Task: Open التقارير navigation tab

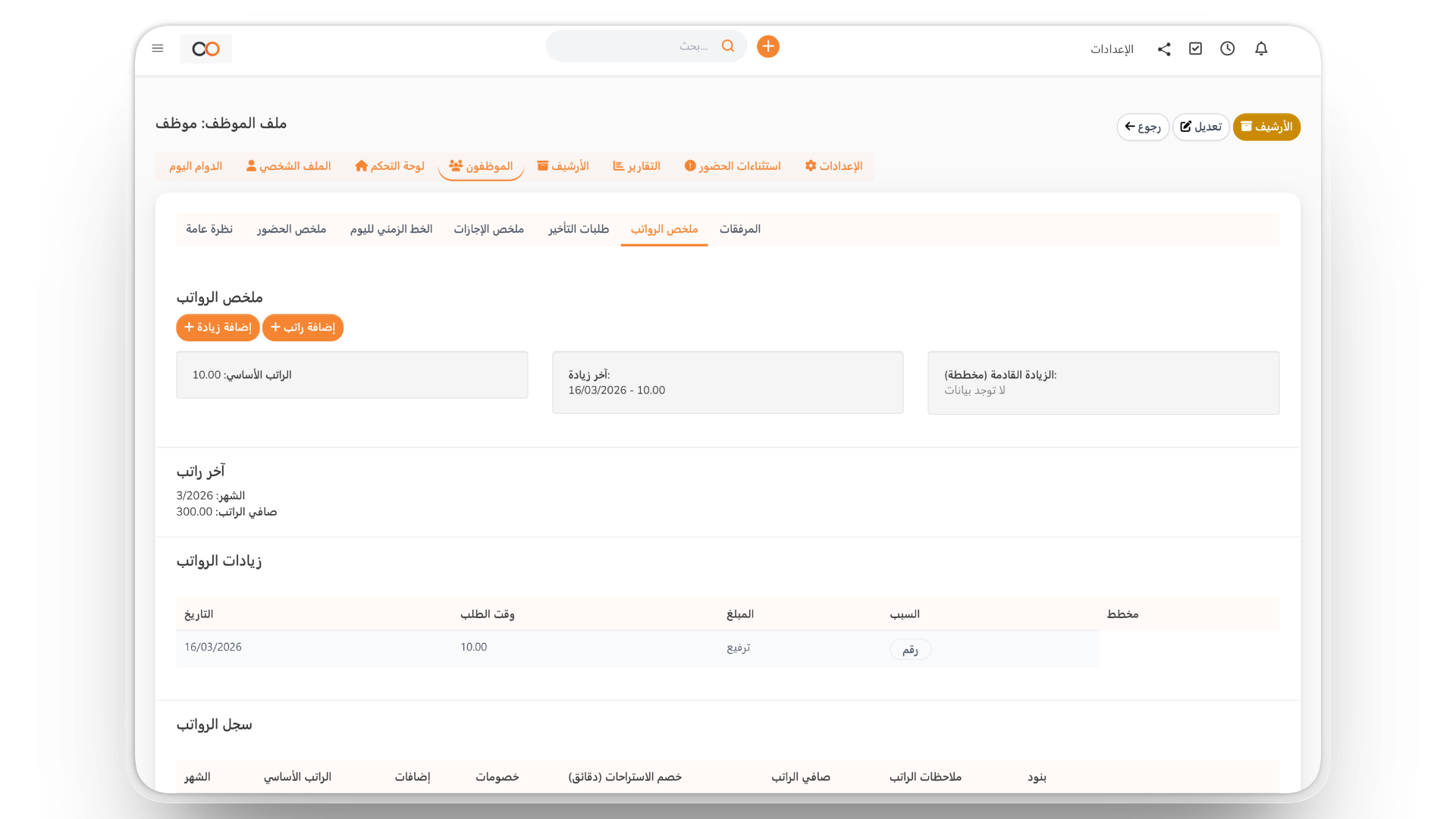Action: (x=636, y=166)
